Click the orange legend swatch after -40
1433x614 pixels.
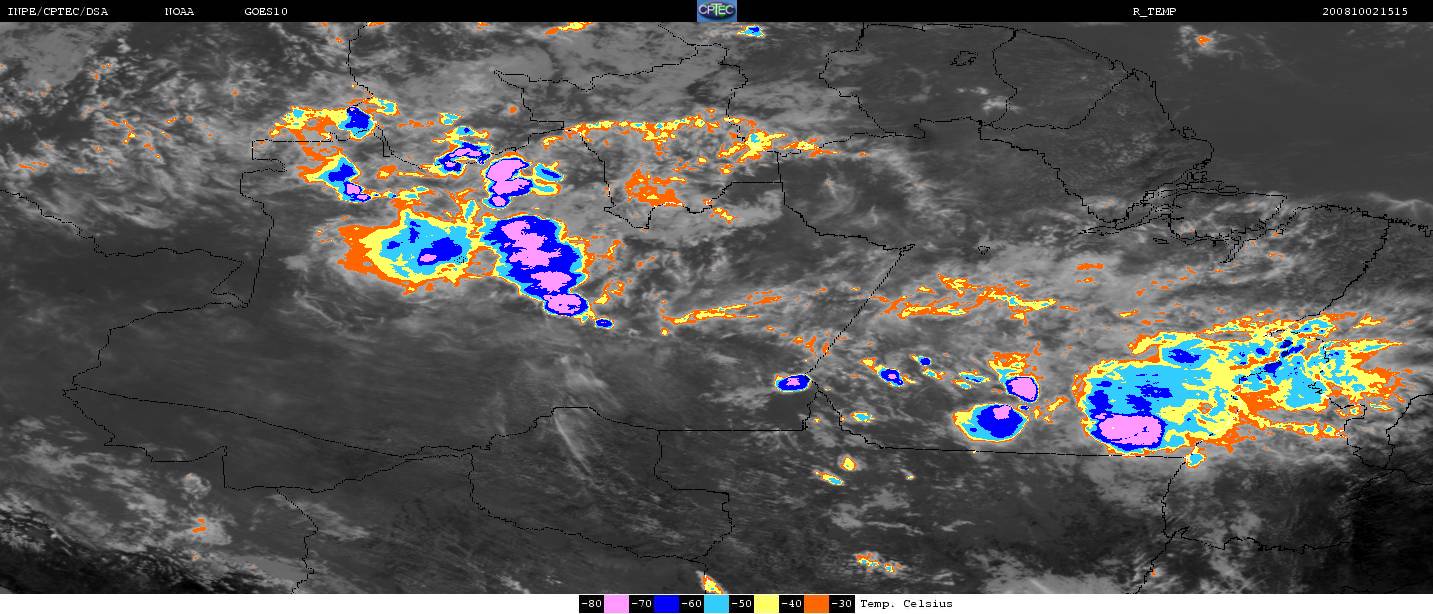click(x=816, y=604)
